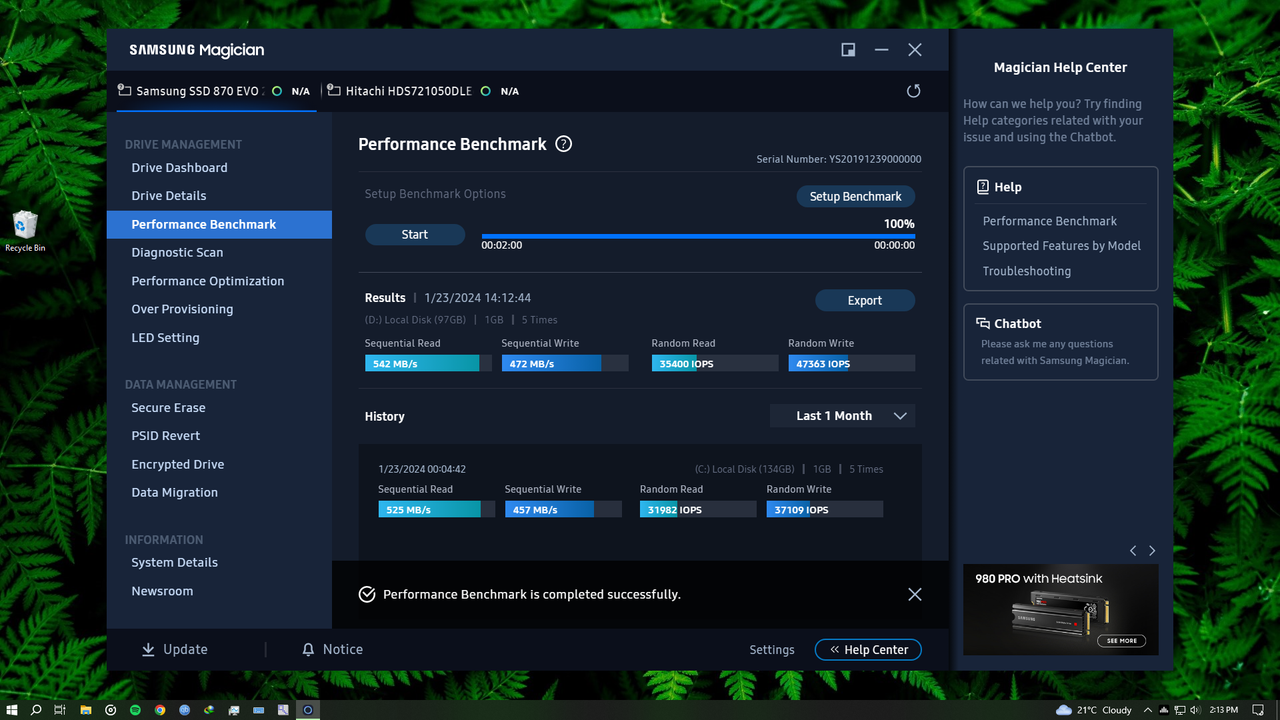Click the benchmark progress bar at 100%
1280x720 pixels.
pyautogui.click(x=698, y=237)
